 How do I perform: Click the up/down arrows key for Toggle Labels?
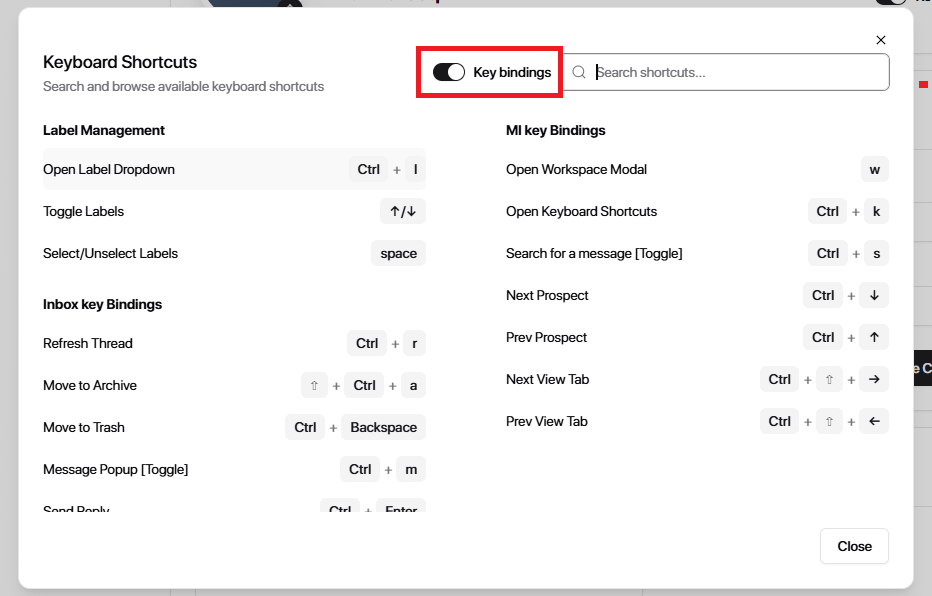[403, 211]
